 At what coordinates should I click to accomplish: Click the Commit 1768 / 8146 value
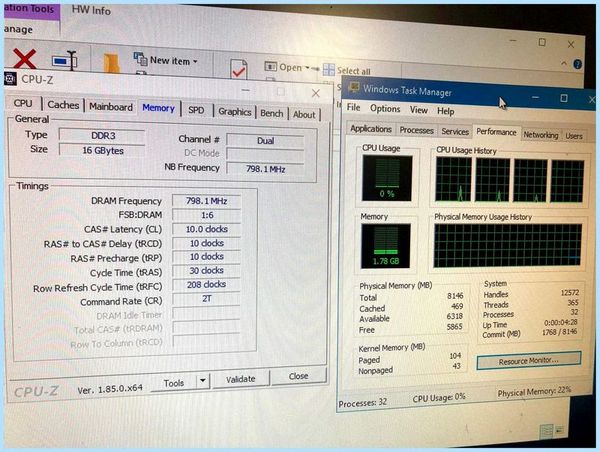tap(559, 332)
